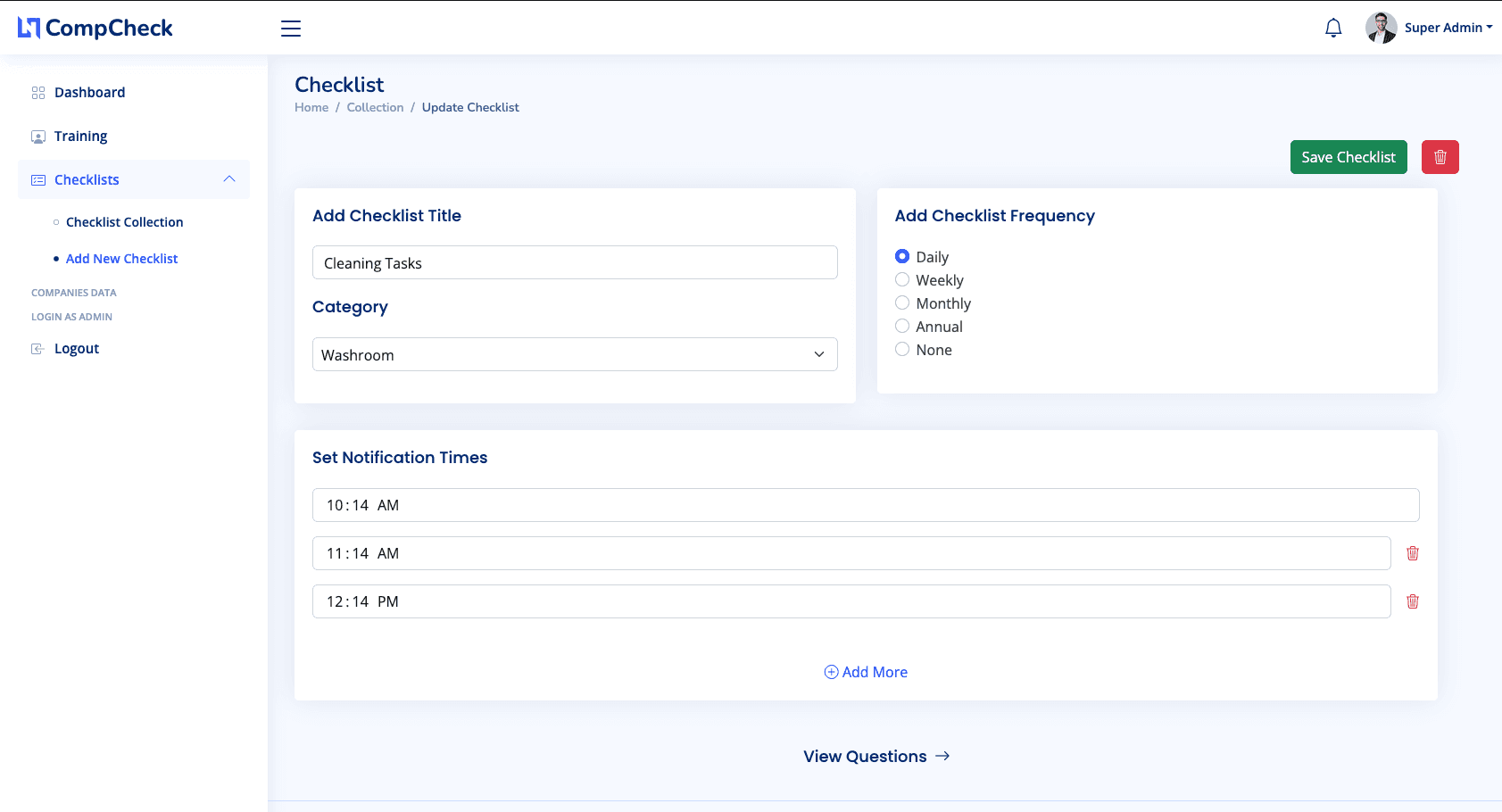Go to Home breadcrumb link
The image size is (1502, 812).
311,107
